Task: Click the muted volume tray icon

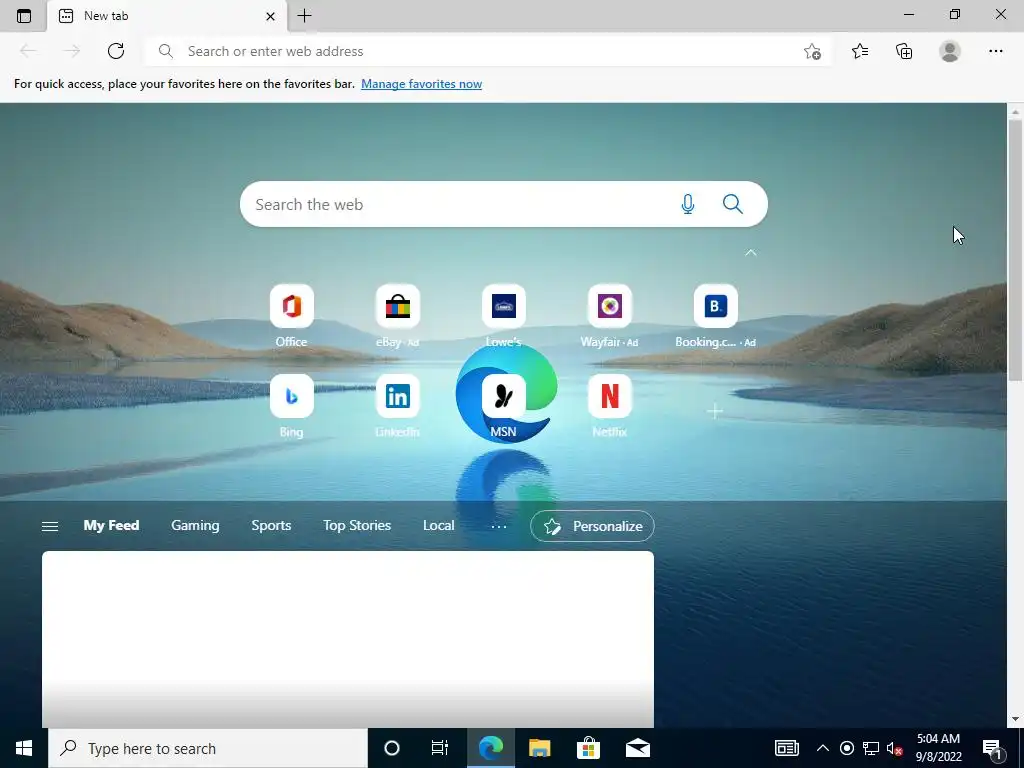Action: [x=895, y=748]
